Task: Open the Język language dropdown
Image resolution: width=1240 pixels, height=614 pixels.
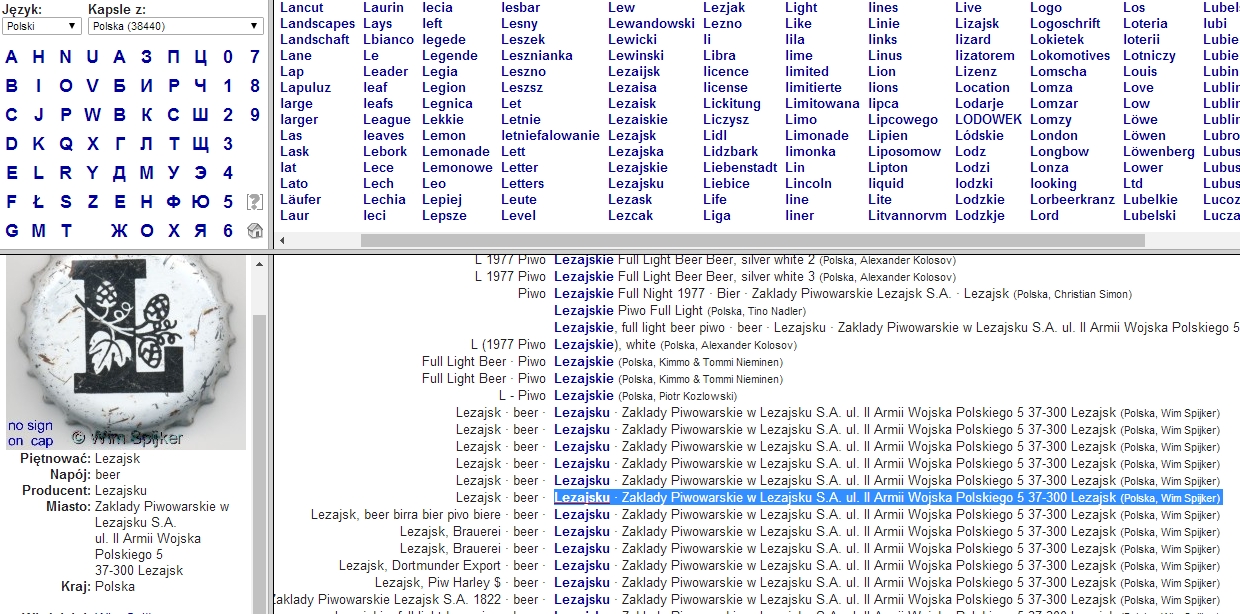Action: click(x=43, y=26)
